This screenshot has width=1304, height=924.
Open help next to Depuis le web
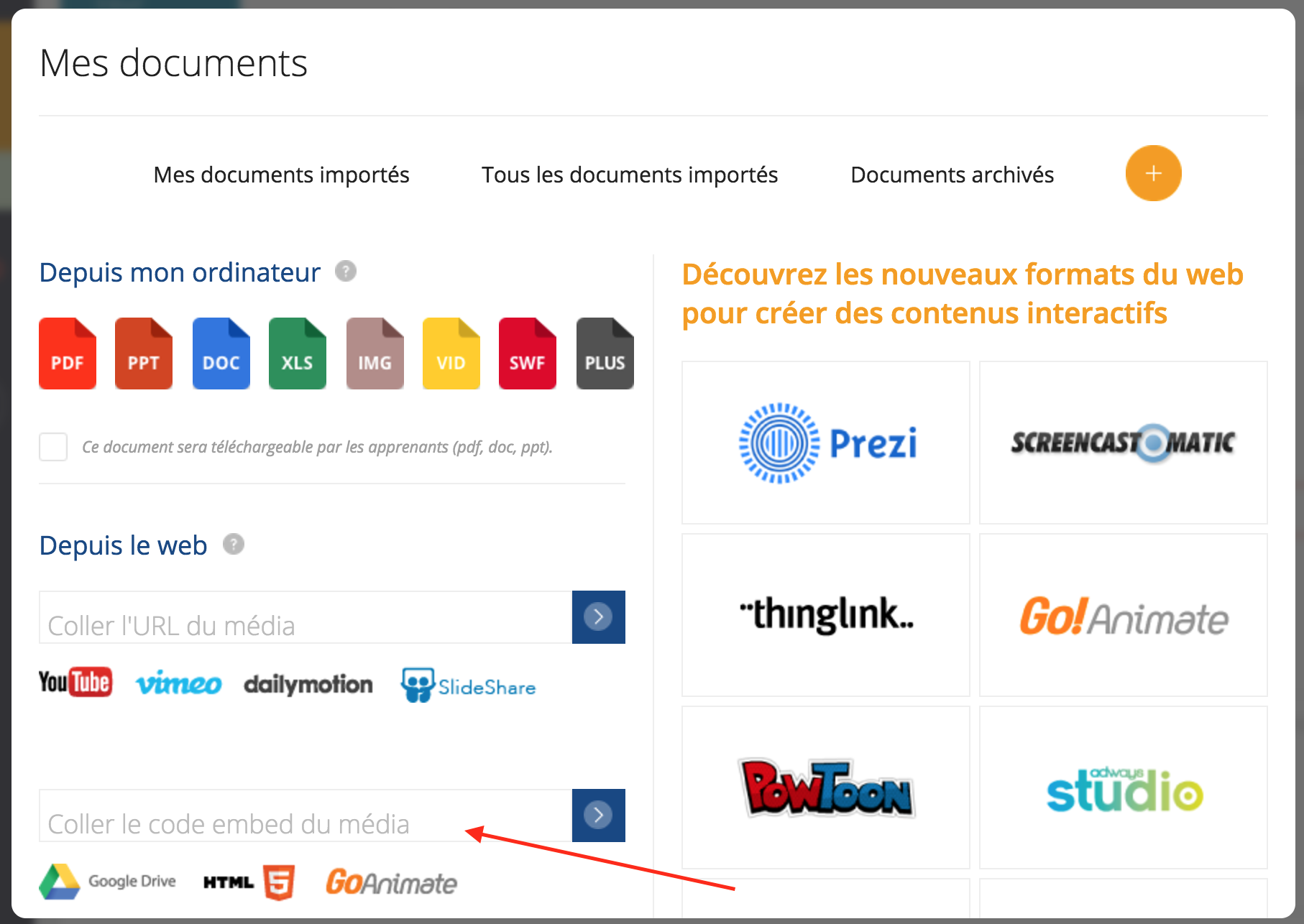tap(234, 545)
